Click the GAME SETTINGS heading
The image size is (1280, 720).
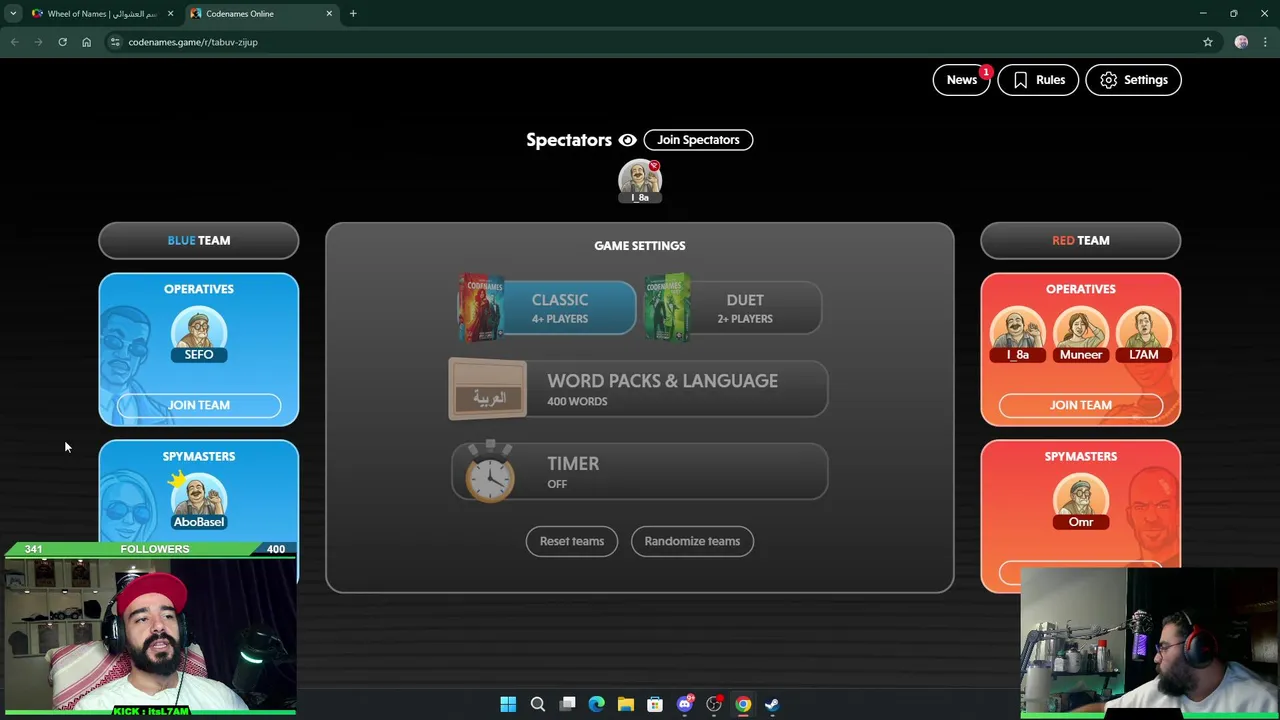coord(640,245)
